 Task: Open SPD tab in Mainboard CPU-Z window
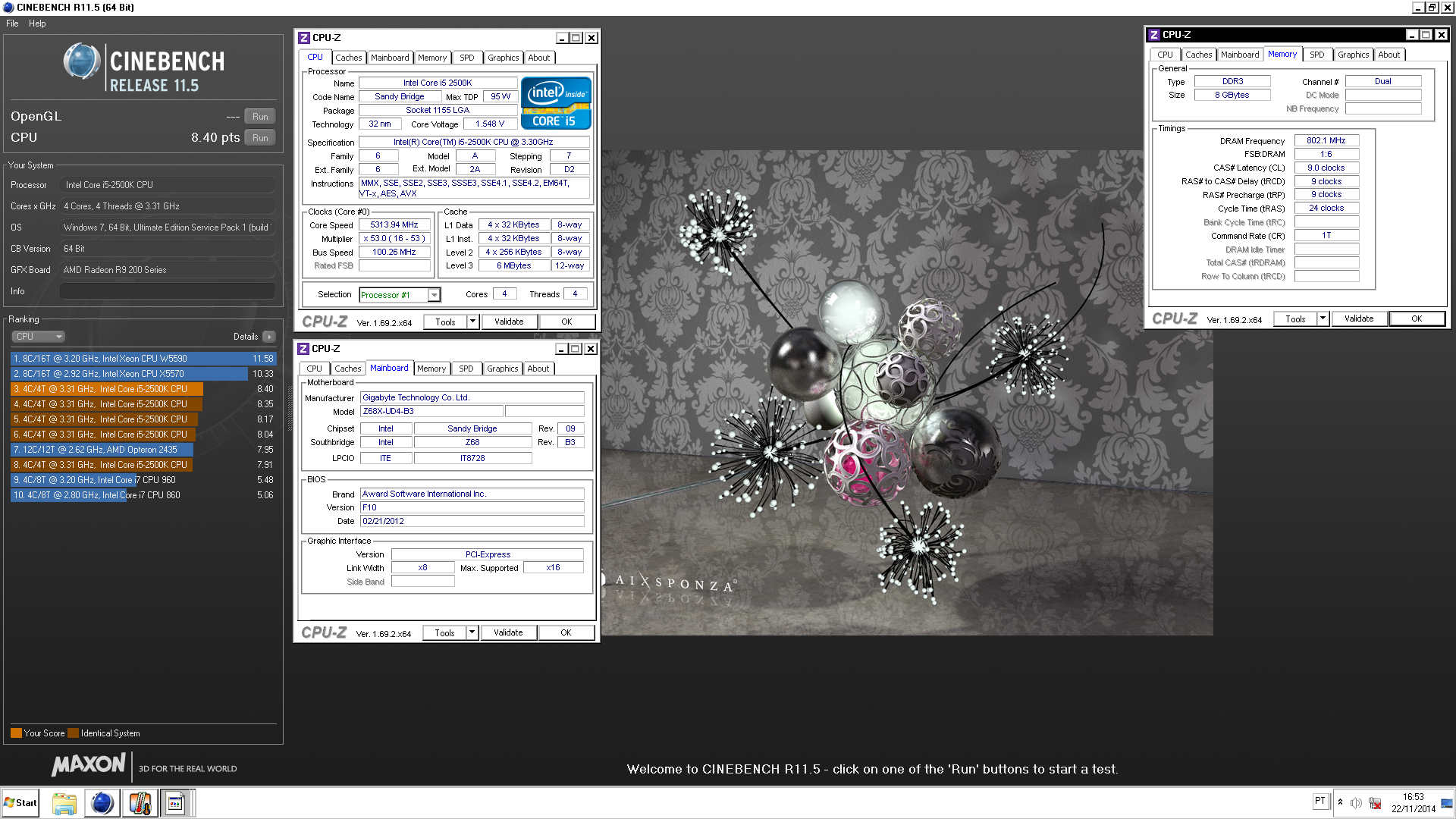tap(466, 369)
